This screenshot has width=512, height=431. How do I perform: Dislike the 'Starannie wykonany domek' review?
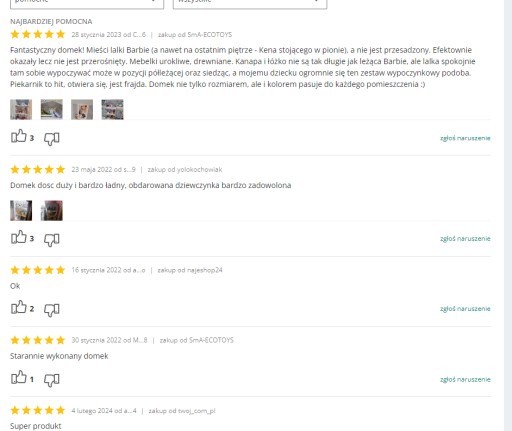52,380
